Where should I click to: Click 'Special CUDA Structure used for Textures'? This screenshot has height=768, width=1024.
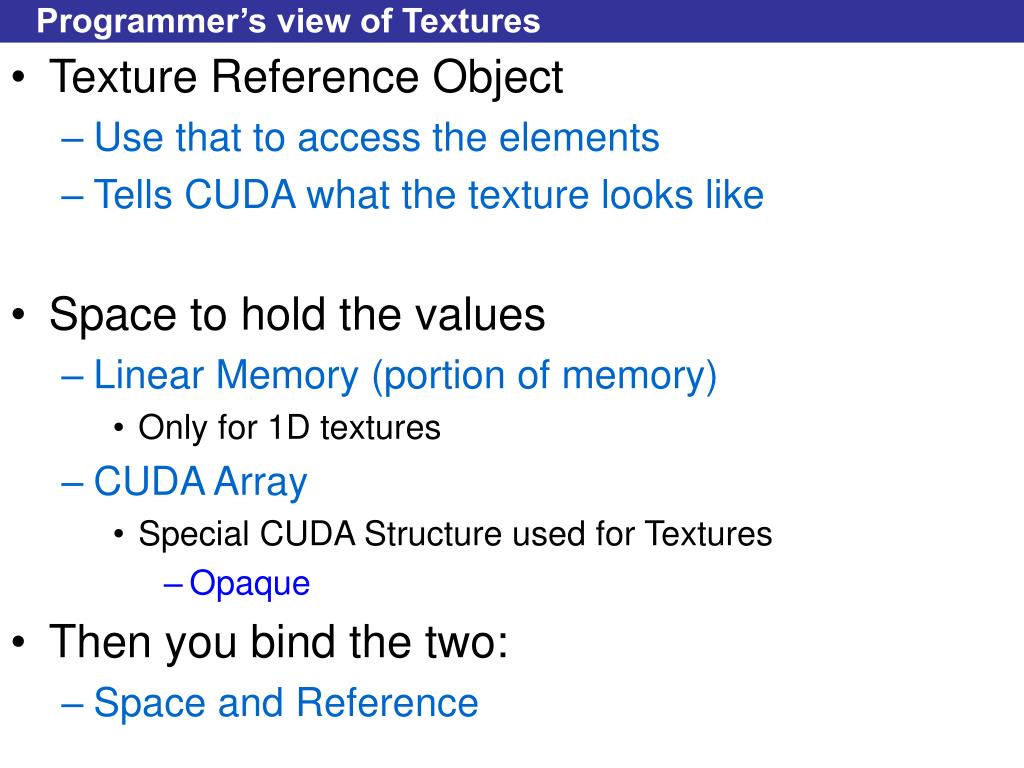click(x=455, y=534)
